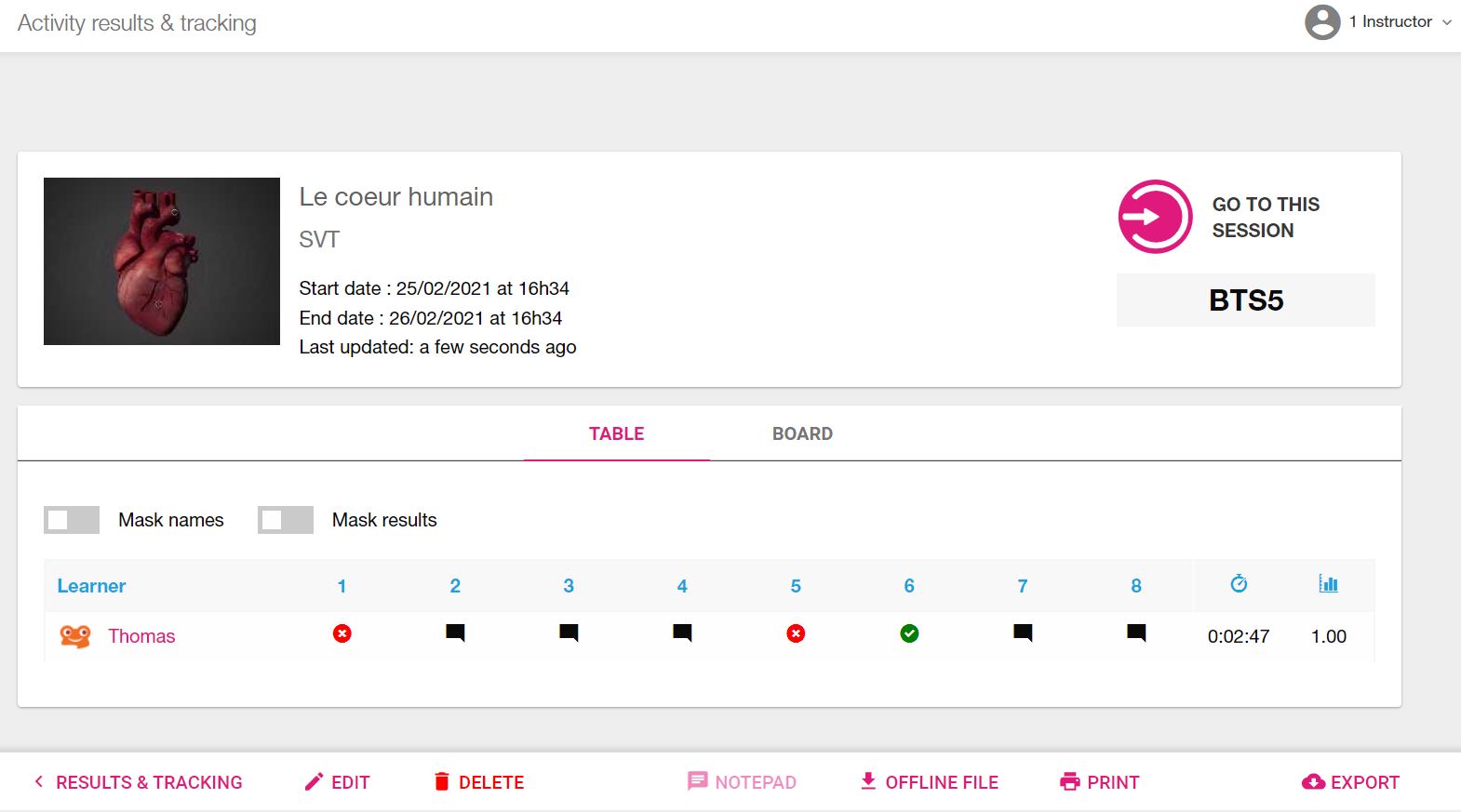The image size is (1461, 812).
Task: Click column header number 6
Action: click(x=909, y=586)
